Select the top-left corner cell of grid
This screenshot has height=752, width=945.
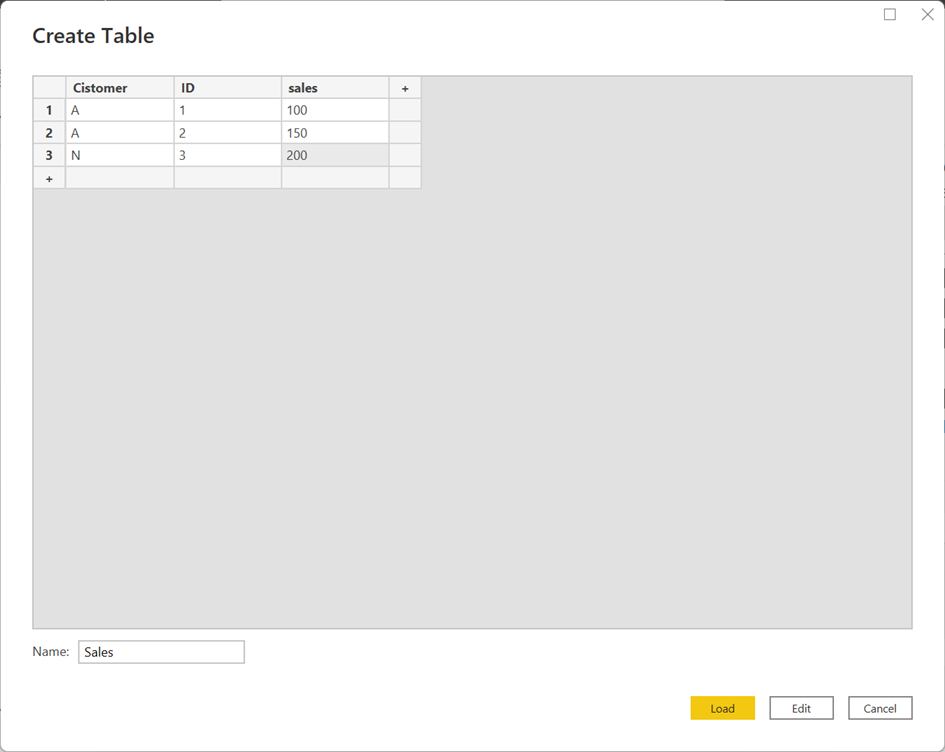(x=49, y=88)
